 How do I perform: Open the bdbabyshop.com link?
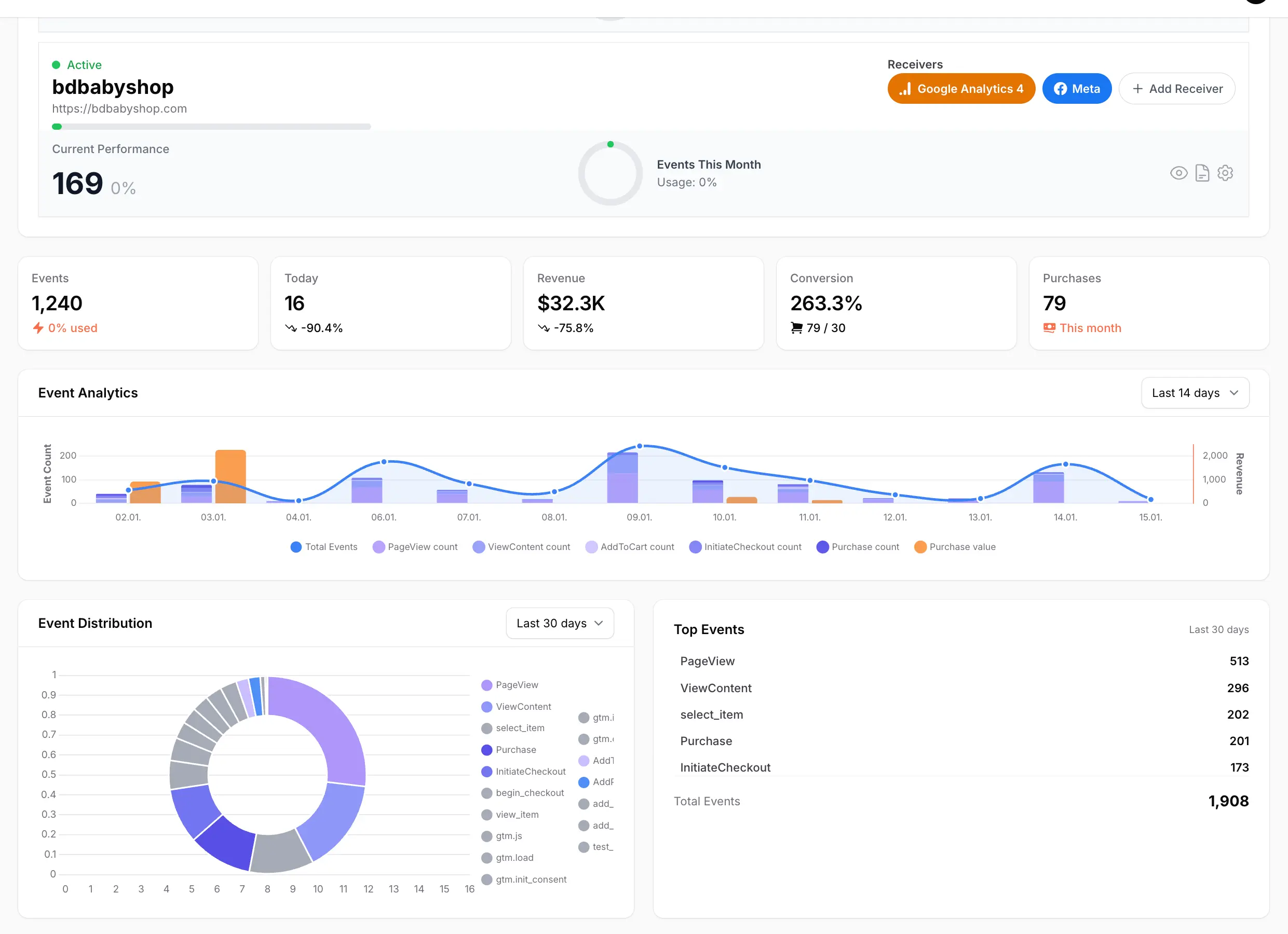pos(119,108)
